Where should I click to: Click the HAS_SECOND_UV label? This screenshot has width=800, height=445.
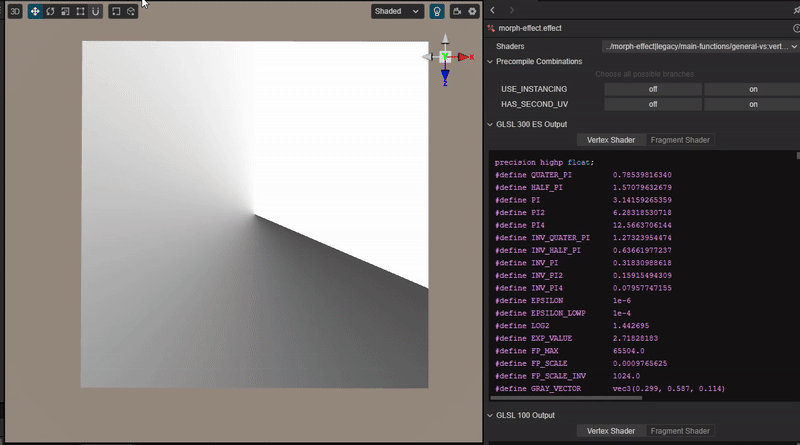534,104
